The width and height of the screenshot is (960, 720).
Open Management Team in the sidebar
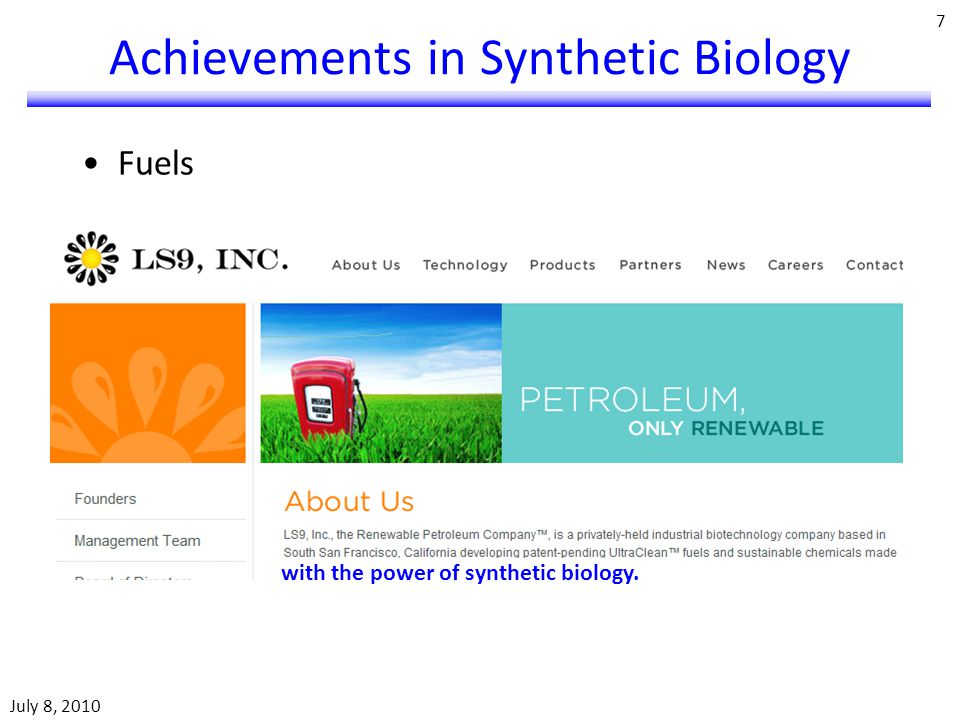(137, 541)
